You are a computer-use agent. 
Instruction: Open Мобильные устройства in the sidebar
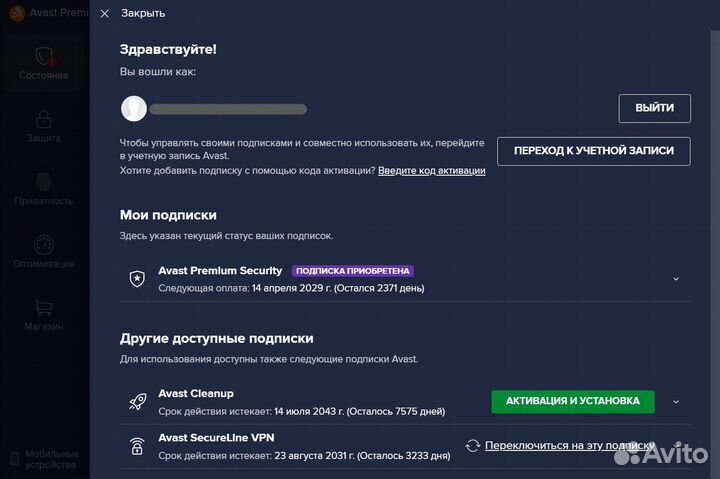45,459
